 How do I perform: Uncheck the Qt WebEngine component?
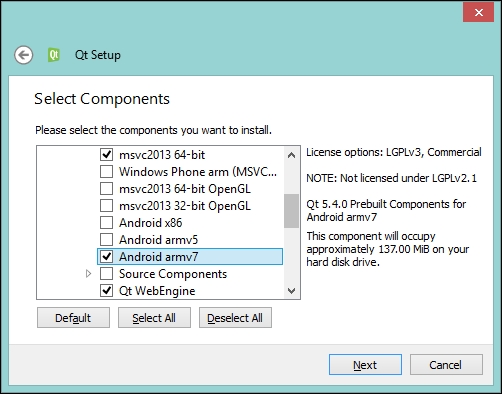tap(106, 291)
